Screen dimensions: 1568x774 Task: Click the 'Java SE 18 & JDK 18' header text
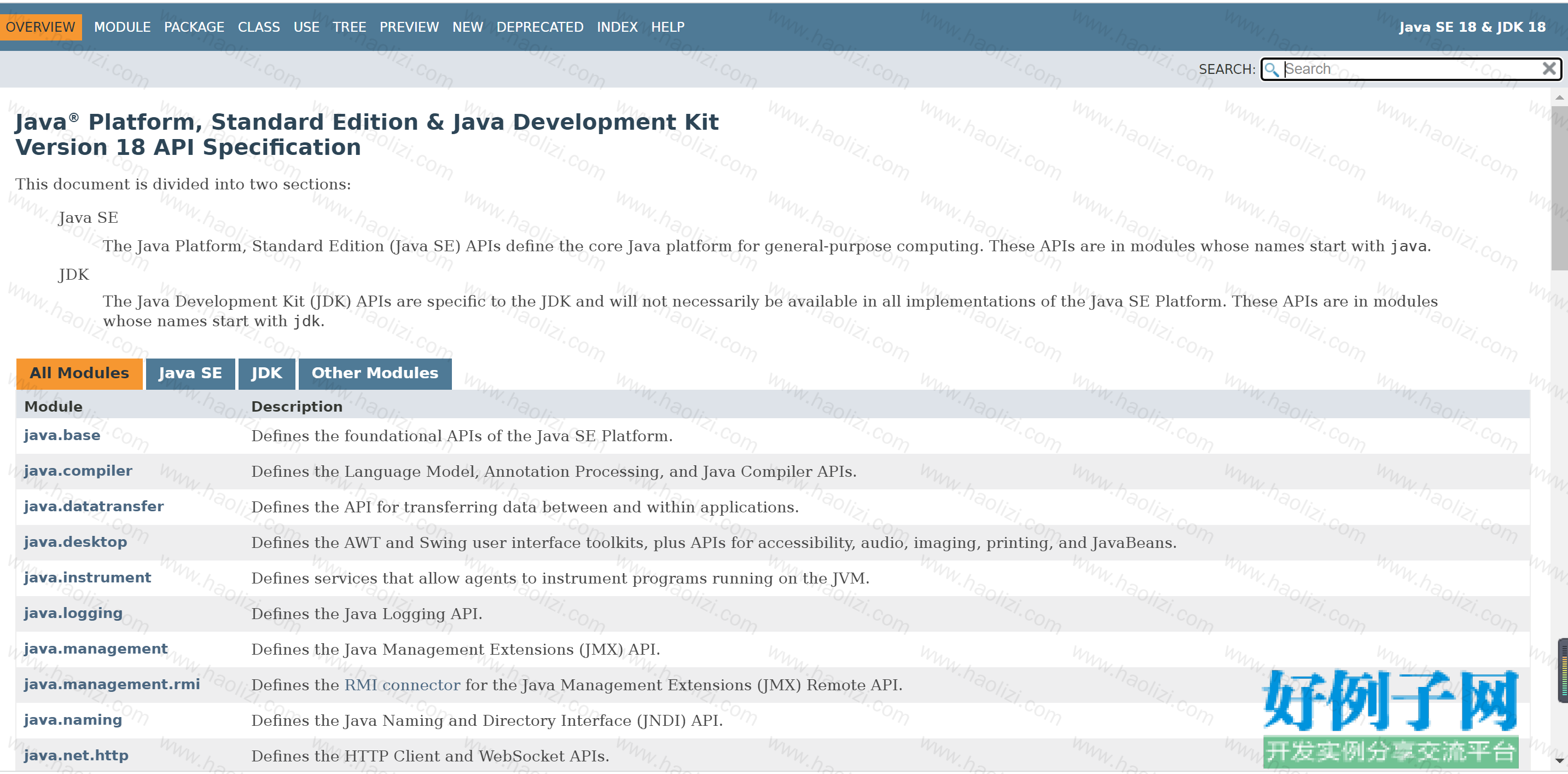click(x=1472, y=27)
